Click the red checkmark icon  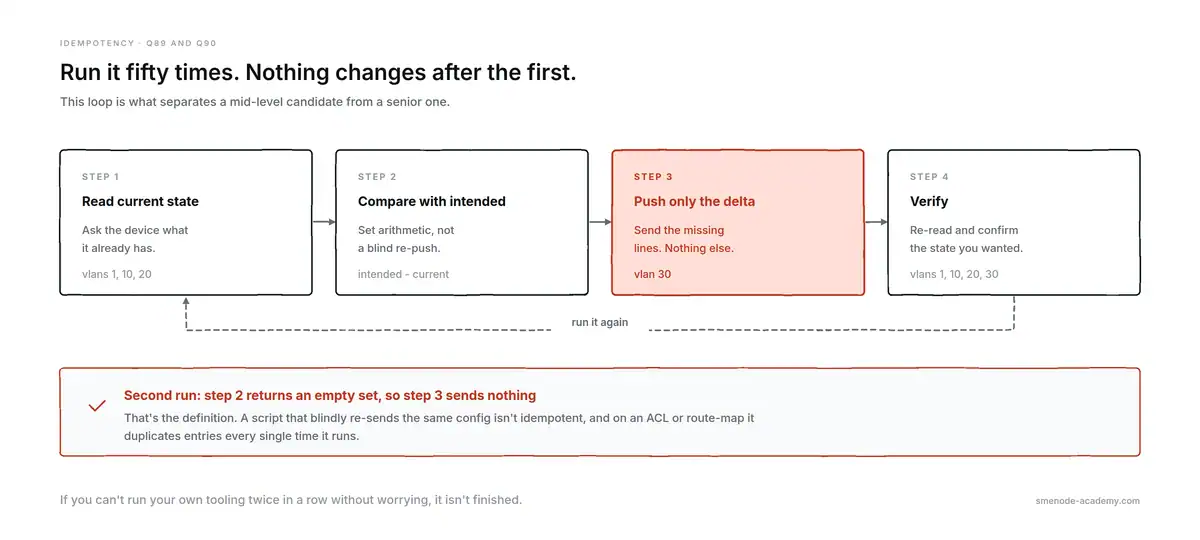click(x=97, y=406)
